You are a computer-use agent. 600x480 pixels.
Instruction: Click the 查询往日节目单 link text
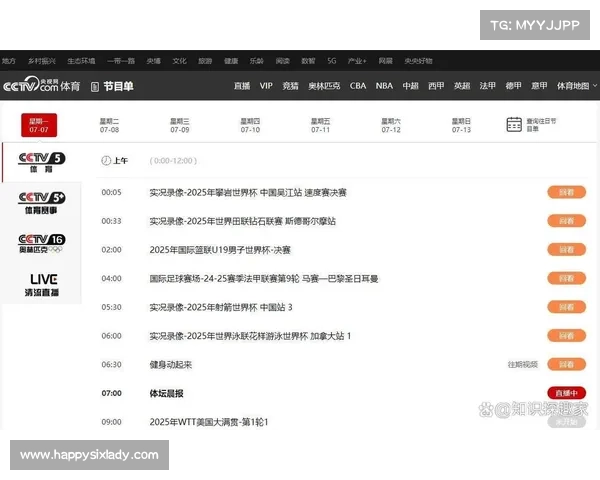pos(541,125)
